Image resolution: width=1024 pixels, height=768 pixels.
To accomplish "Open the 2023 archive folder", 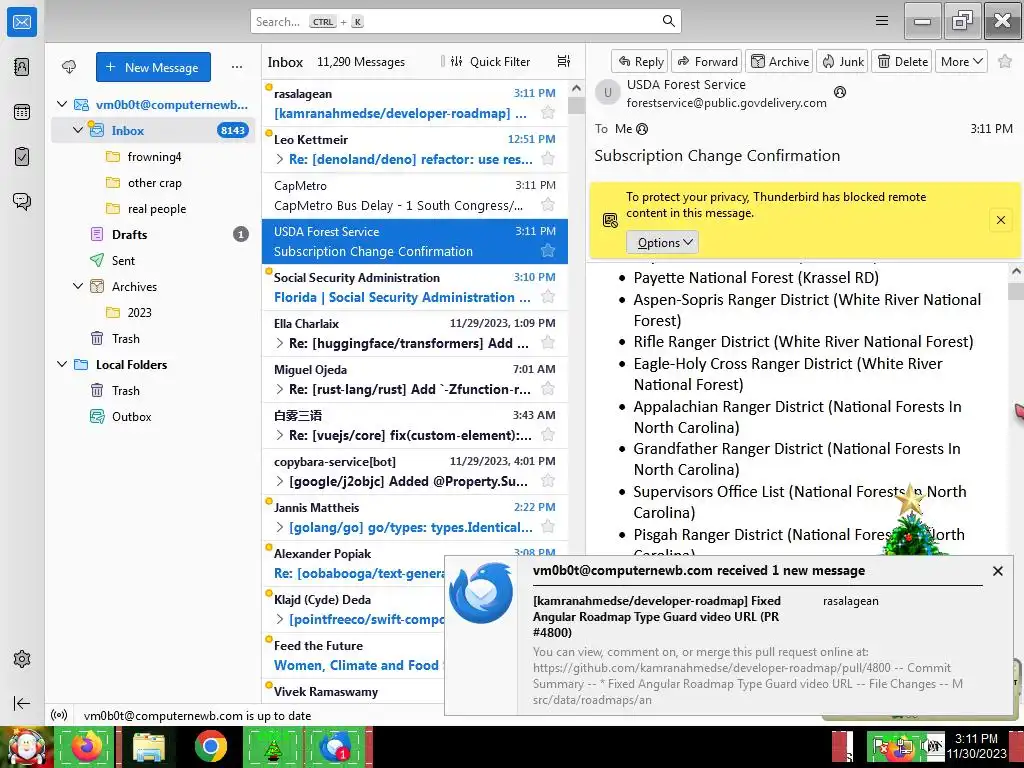I will tap(153, 312).
